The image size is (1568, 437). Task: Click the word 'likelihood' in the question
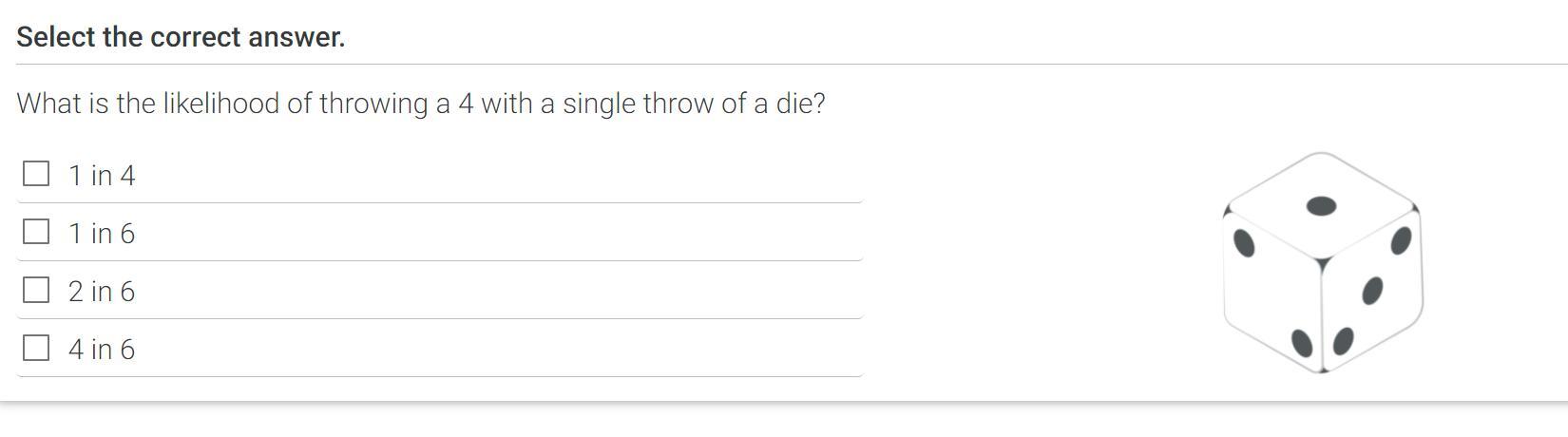pyautogui.click(x=221, y=103)
